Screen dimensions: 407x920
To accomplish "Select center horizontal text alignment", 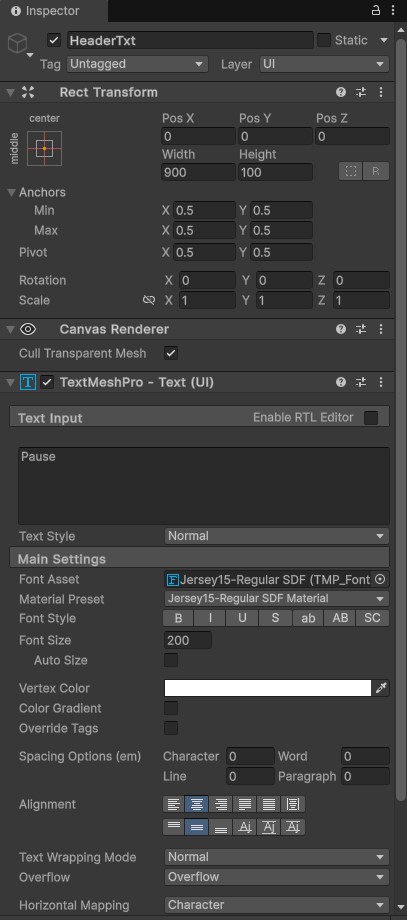I will pos(196,804).
